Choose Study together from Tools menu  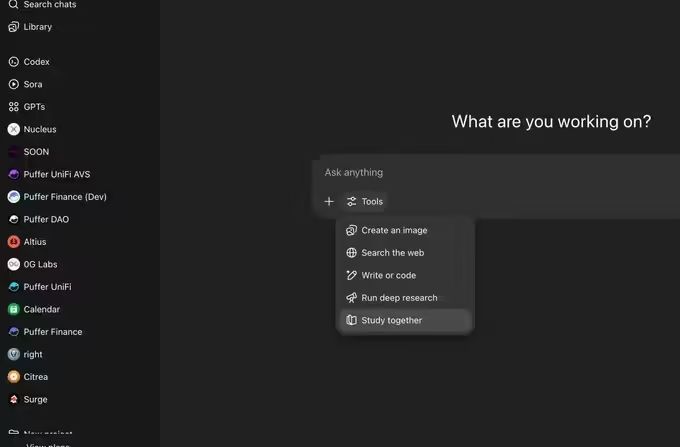[x=391, y=320]
